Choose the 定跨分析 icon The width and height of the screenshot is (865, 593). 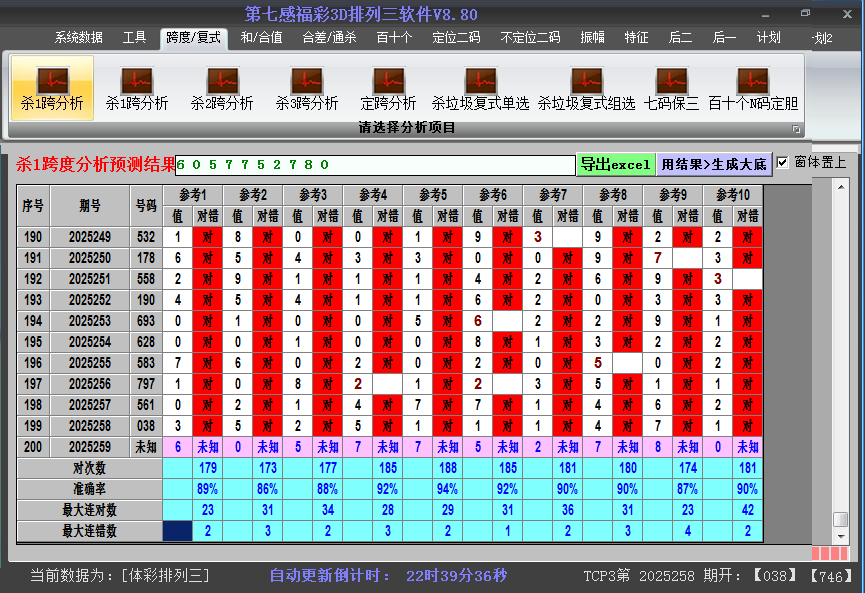[388, 88]
